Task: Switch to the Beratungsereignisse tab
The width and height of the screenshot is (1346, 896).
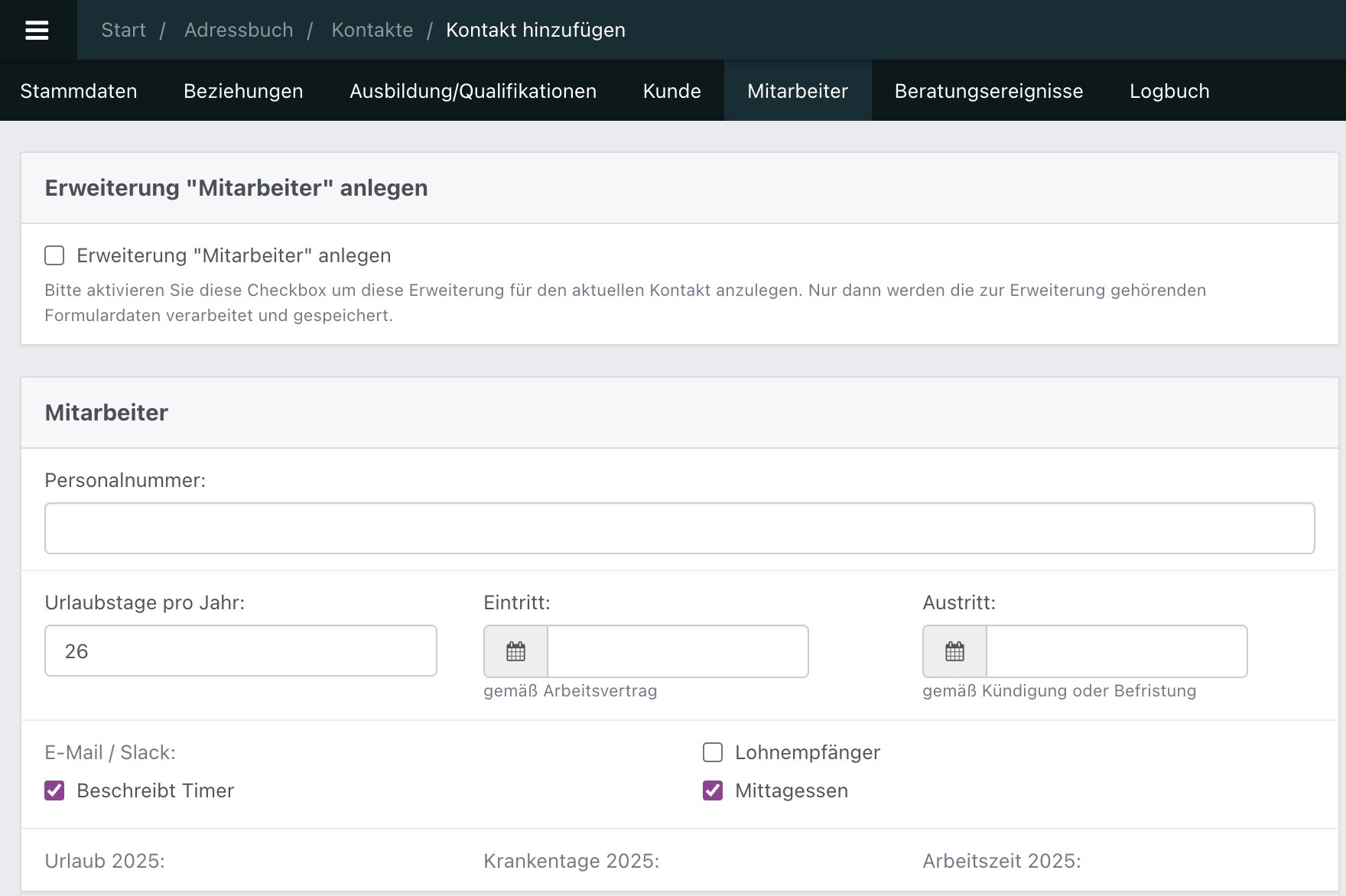Action: [989, 90]
